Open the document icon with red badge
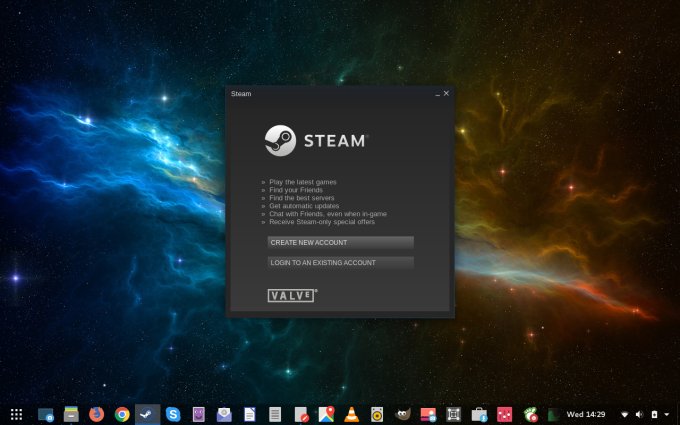Screen dimensions: 680x425 click(x=301, y=414)
